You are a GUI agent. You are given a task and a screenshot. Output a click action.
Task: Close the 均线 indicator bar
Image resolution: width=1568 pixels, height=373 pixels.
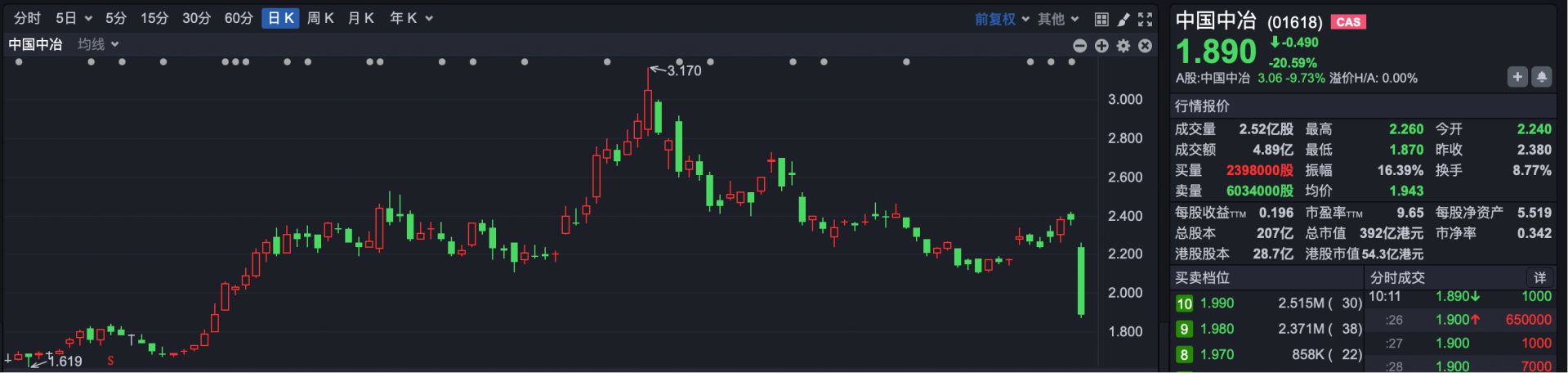tap(1146, 46)
